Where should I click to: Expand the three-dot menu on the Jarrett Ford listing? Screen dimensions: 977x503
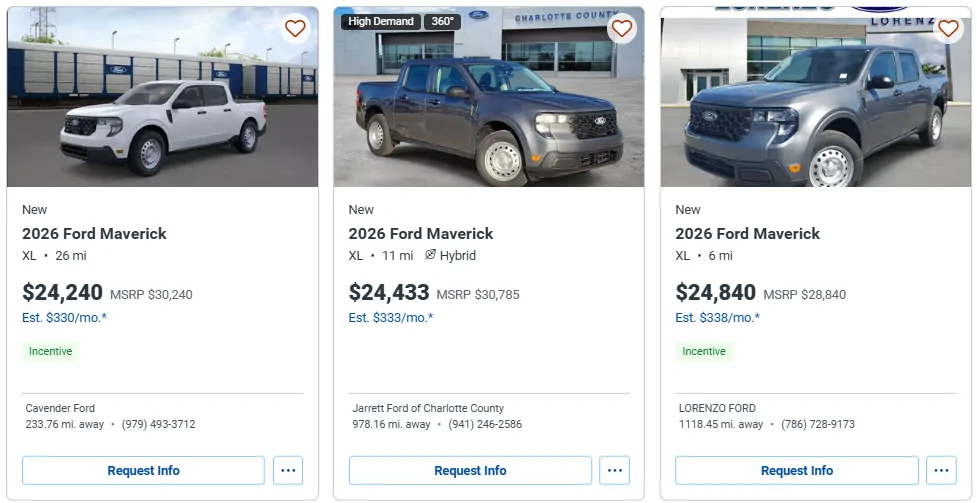point(614,470)
